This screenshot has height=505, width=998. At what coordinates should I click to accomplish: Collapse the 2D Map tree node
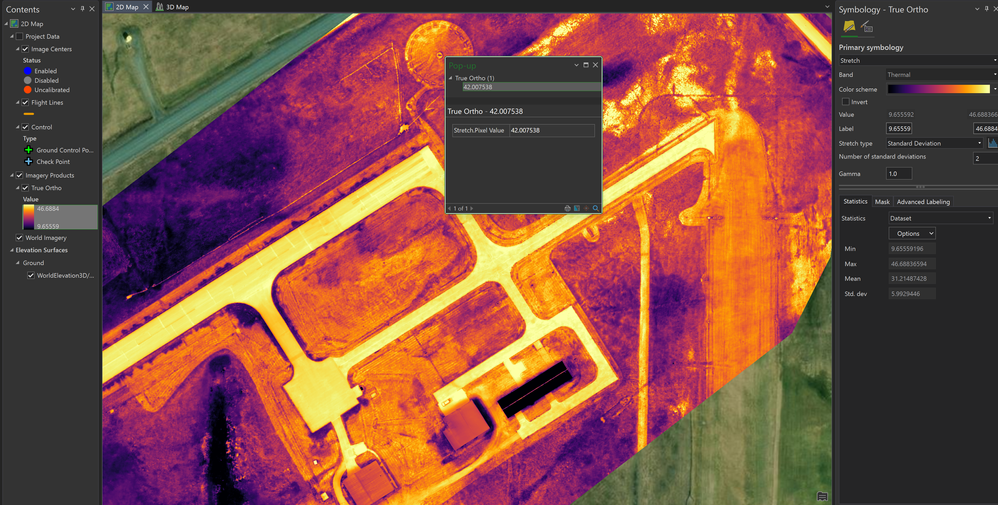pyautogui.click(x=6, y=24)
